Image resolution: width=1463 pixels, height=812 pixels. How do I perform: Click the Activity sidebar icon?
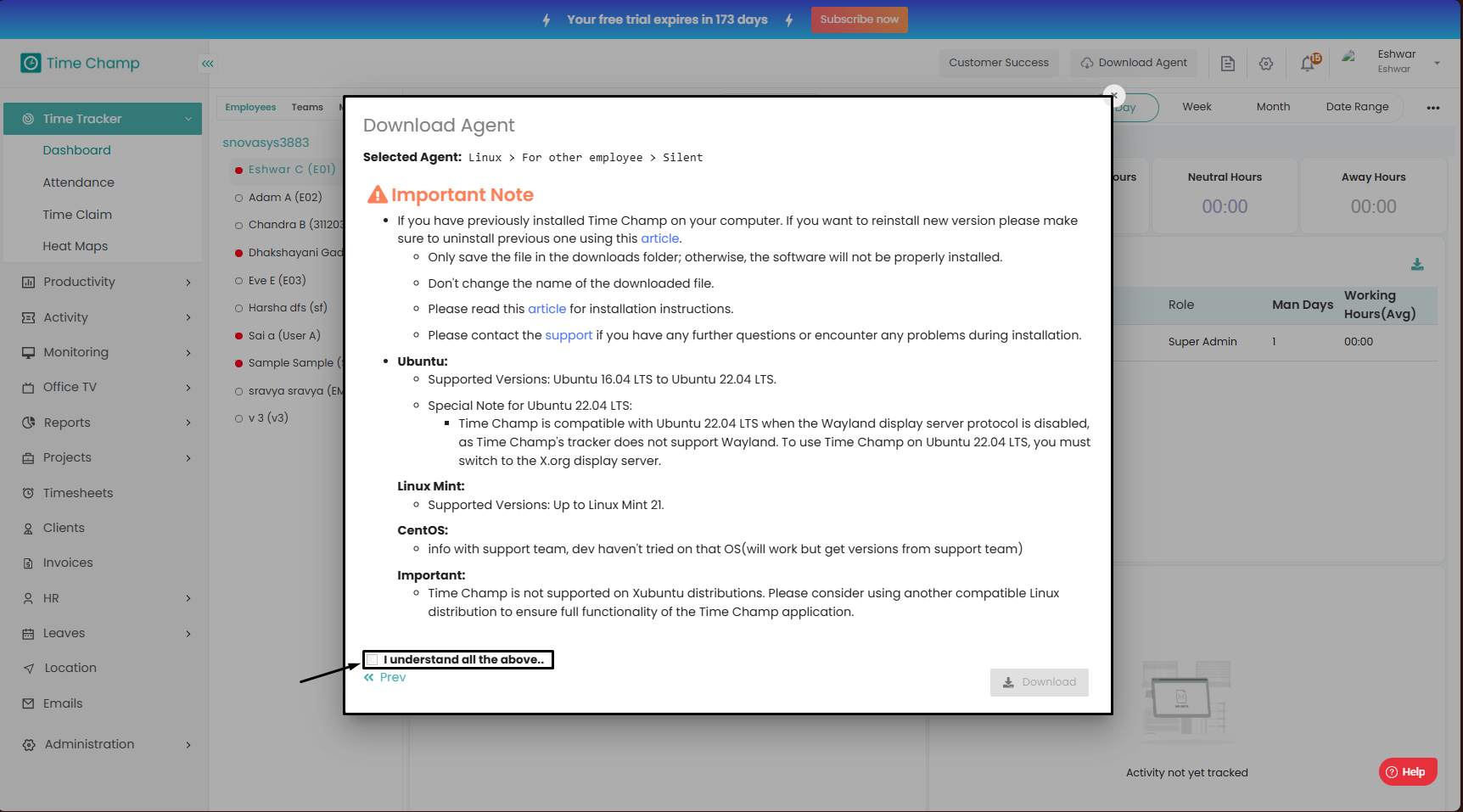28,317
